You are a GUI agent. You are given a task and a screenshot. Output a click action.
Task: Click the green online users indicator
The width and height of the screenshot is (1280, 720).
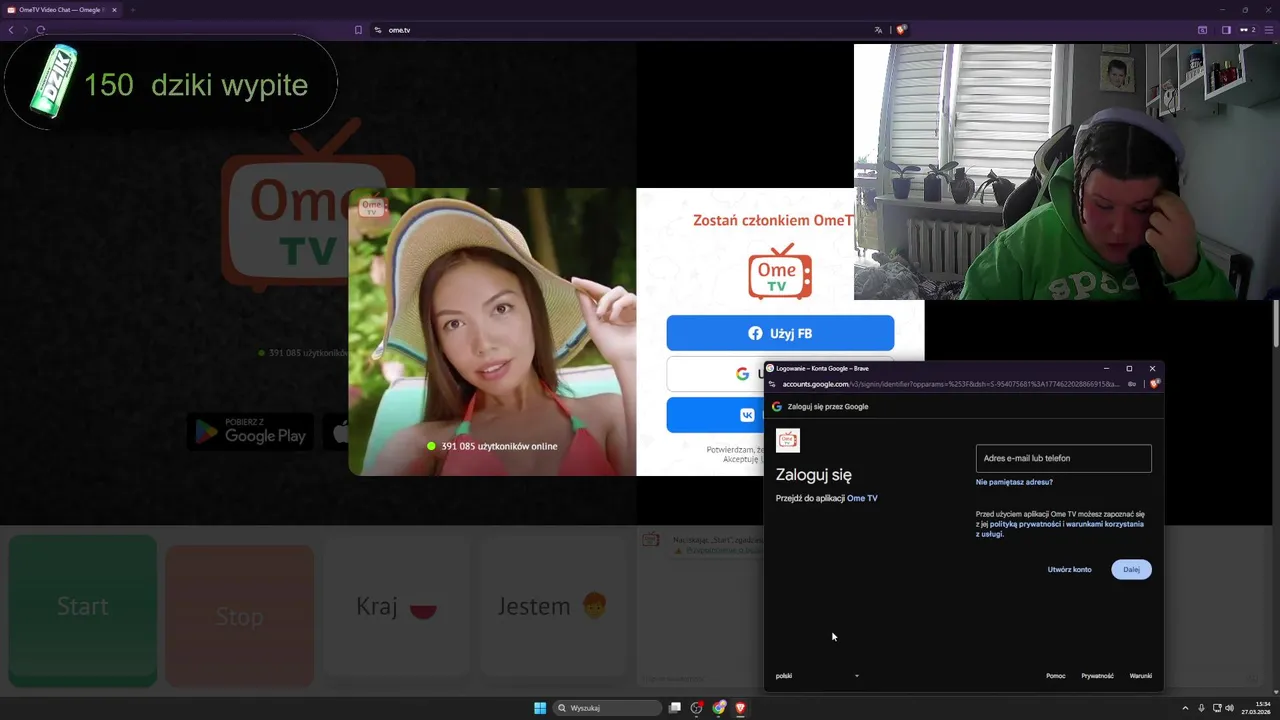point(431,446)
